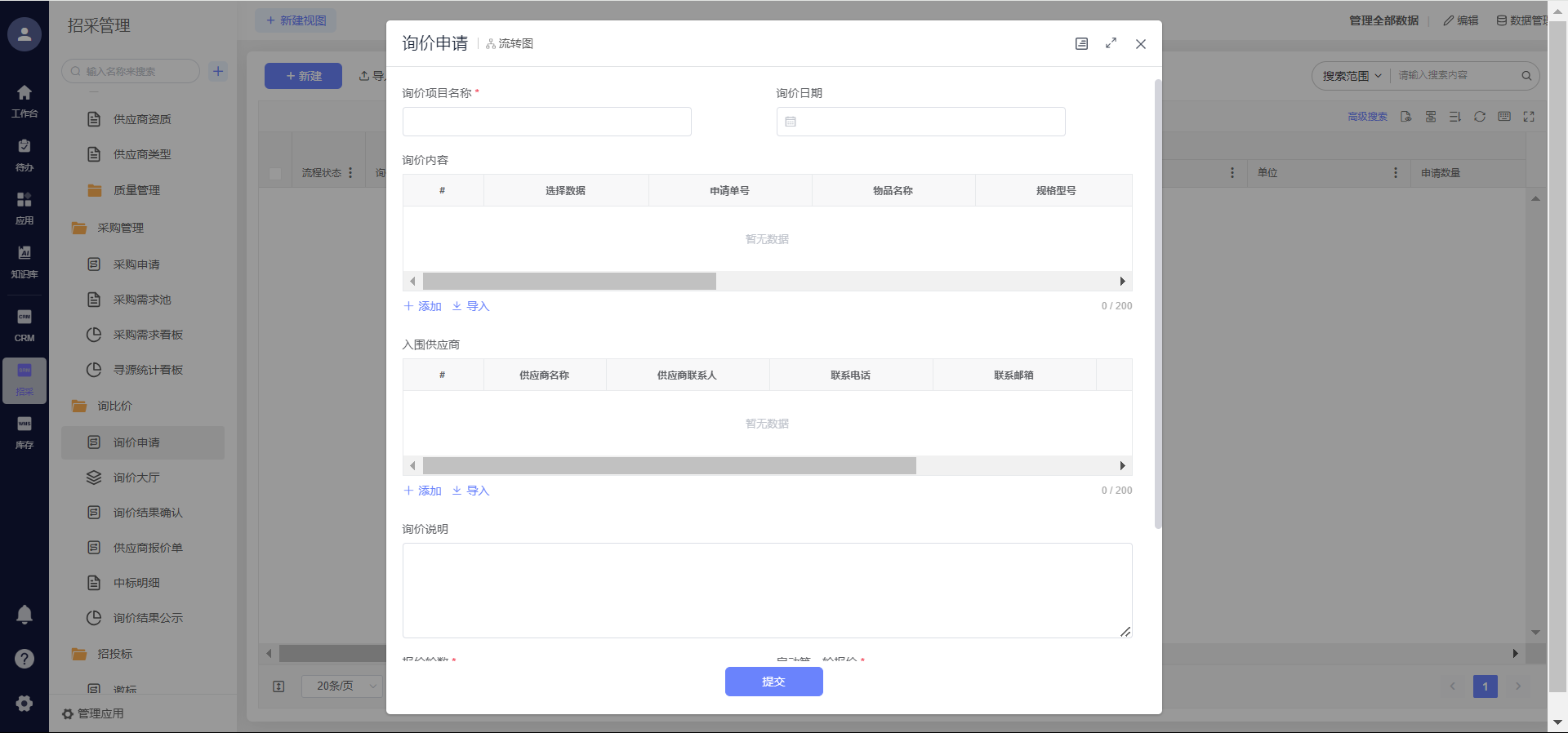Select 询价大厅 in the navigation tree
The width and height of the screenshot is (1568, 733).
pyautogui.click(x=136, y=478)
